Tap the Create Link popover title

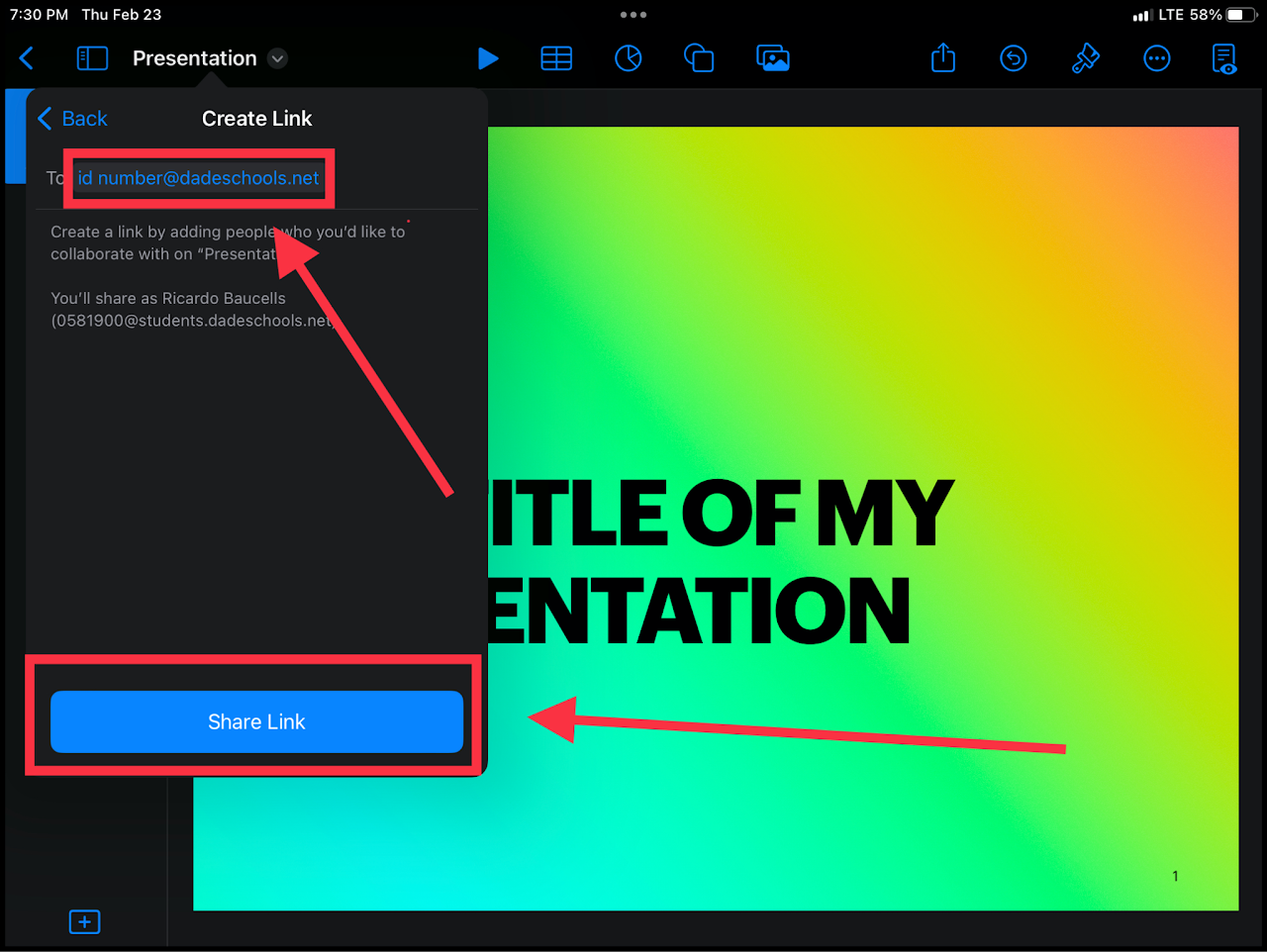click(256, 119)
